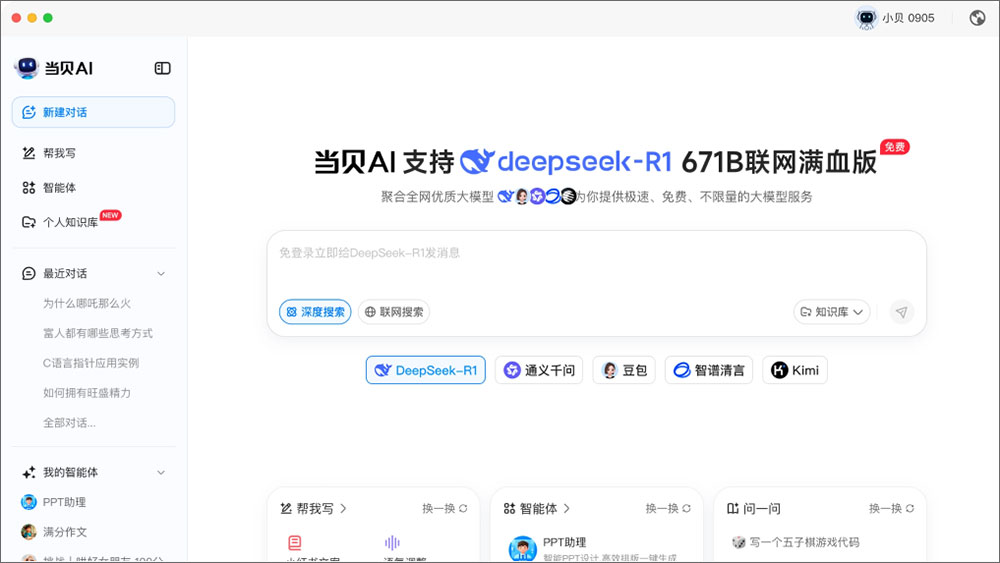The height and width of the screenshot is (563, 1000).
Task: Collapse the 我的智能体 section chevron
Action: click(161, 472)
